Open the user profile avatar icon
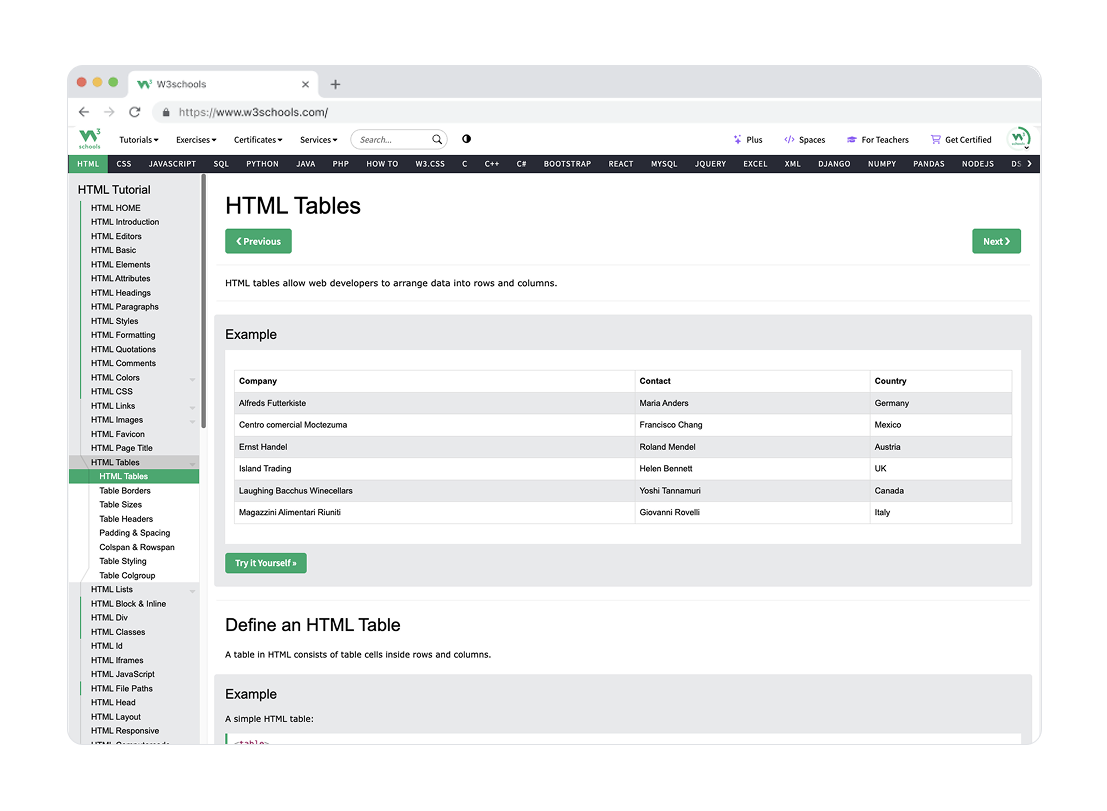 coord(1018,139)
